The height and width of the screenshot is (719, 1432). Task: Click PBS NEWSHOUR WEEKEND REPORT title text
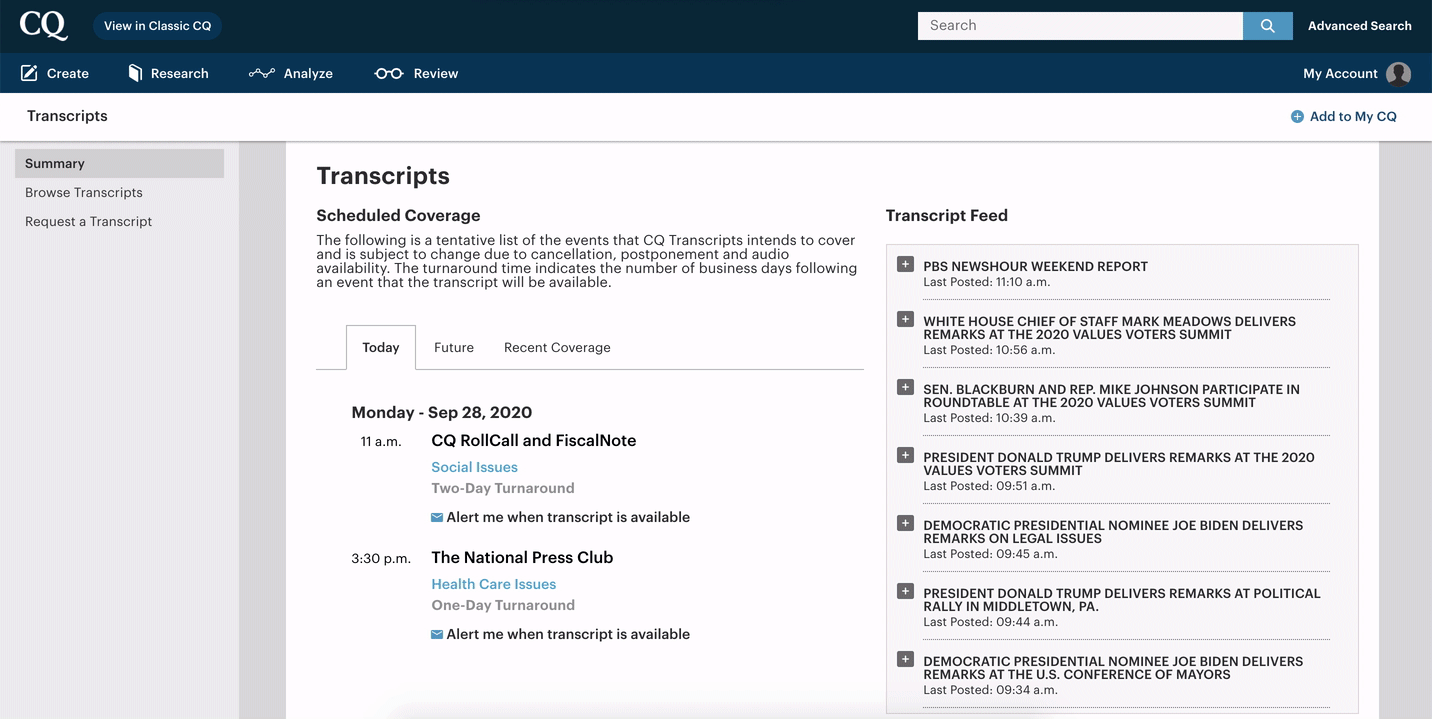pyautogui.click(x=1035, y=267)
